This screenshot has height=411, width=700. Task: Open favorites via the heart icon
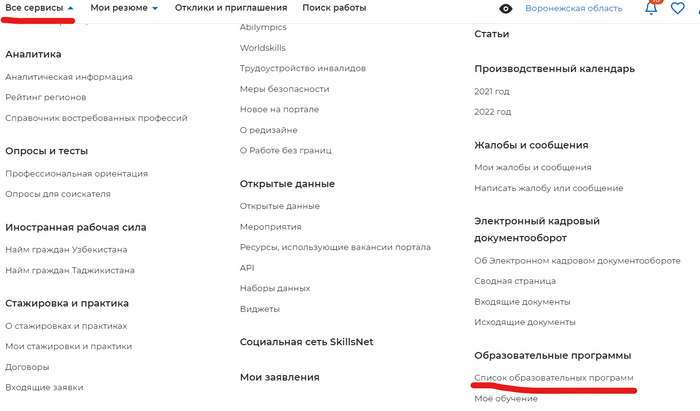coord(677,8)
